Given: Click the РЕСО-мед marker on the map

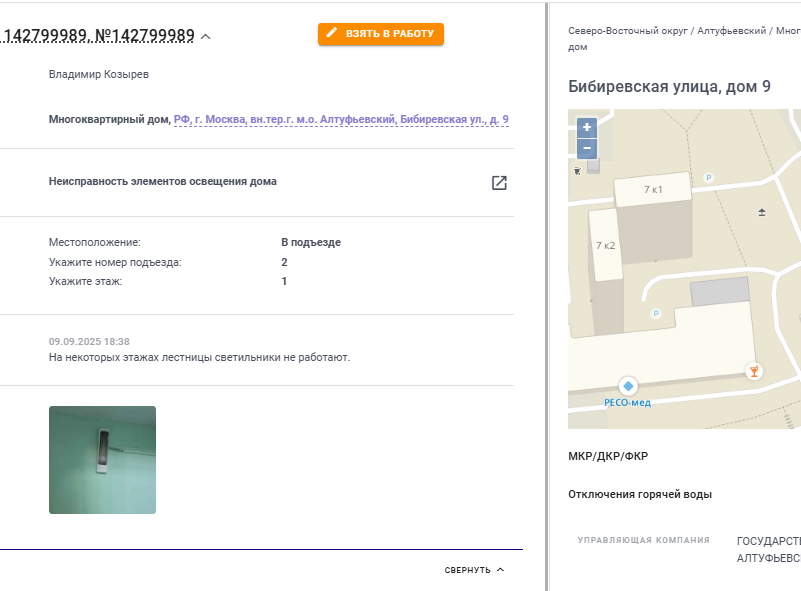Looking at the screenshot, I should click(628, 386).
